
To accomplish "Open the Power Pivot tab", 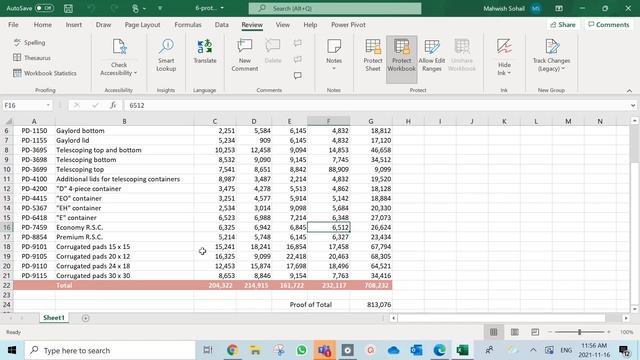I will pos(348,24).
